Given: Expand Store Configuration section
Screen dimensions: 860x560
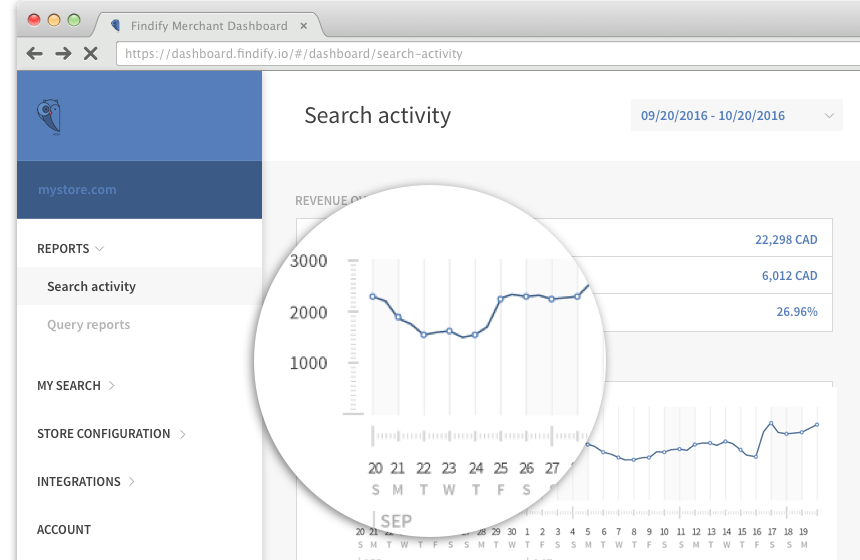Looking at the screenshot, I should [x=111, y=433].
